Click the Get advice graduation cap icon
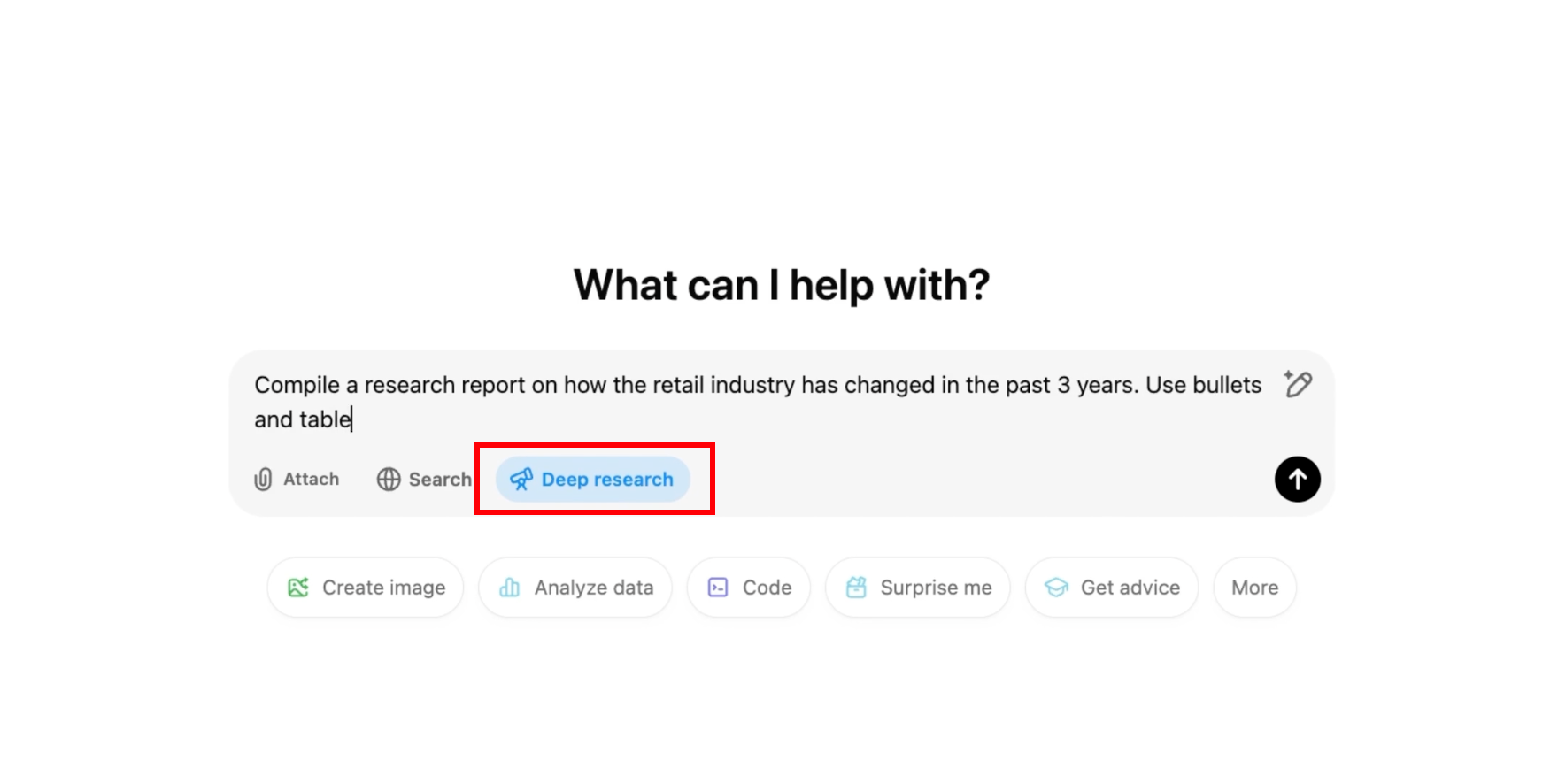Viewport: 1558px width, 784px height. [1056, 588]
